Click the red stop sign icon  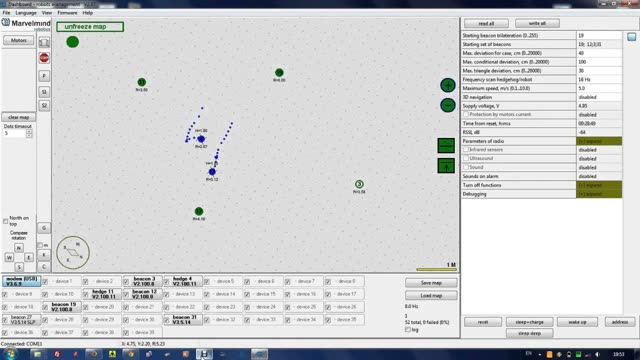(44, 58)
